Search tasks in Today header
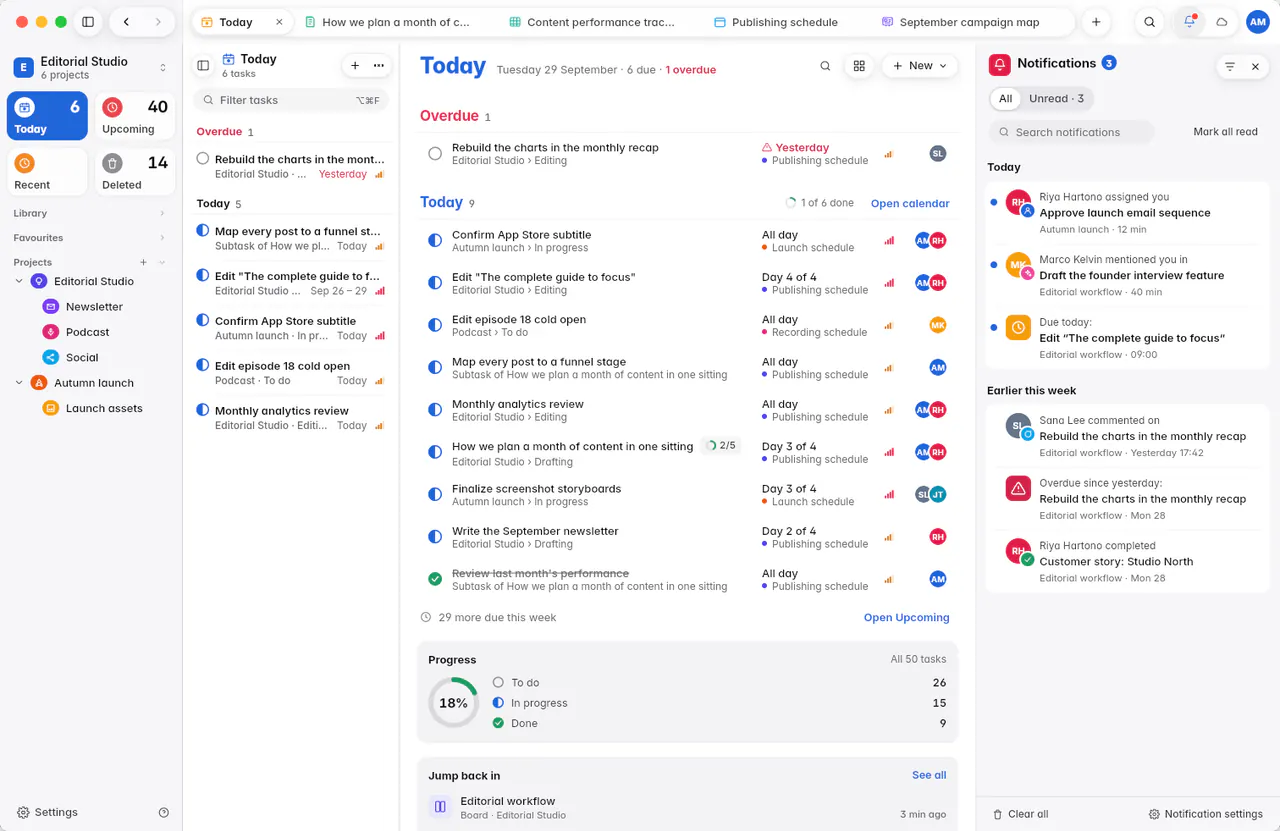Image resolution: width=1280 pixels, height=831 pixels. [825, 66]
